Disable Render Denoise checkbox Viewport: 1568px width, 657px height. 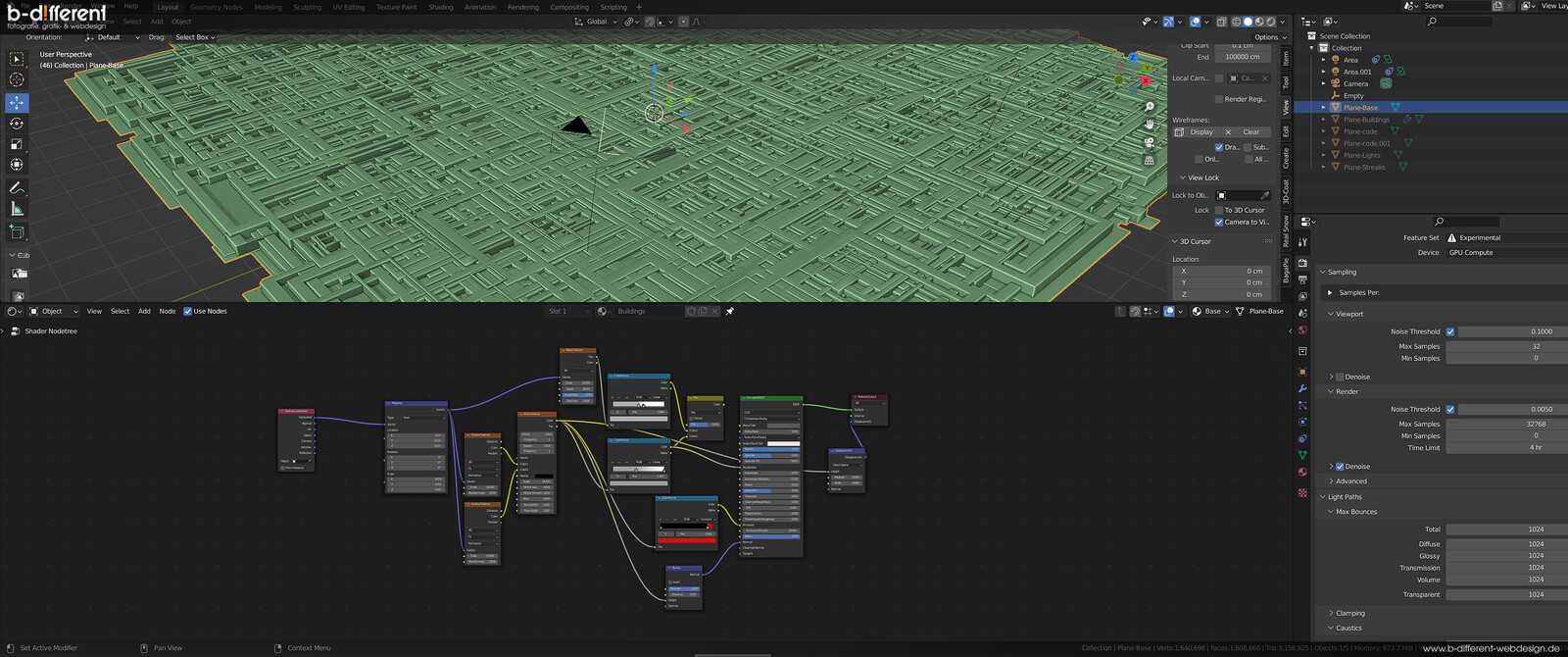pos(1340,466)
